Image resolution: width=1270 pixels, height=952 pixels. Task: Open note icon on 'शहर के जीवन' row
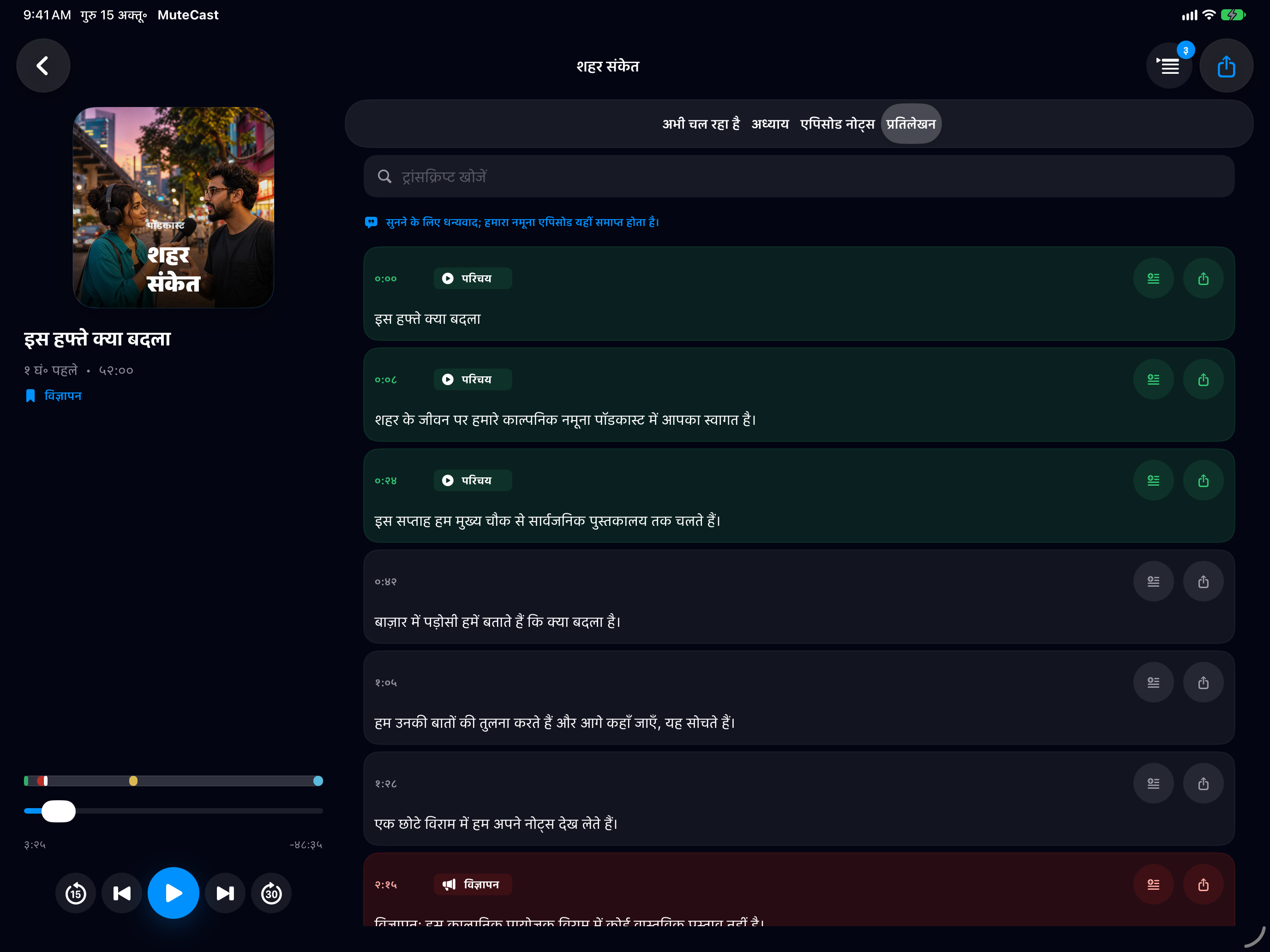click(x=1153, y=380)
